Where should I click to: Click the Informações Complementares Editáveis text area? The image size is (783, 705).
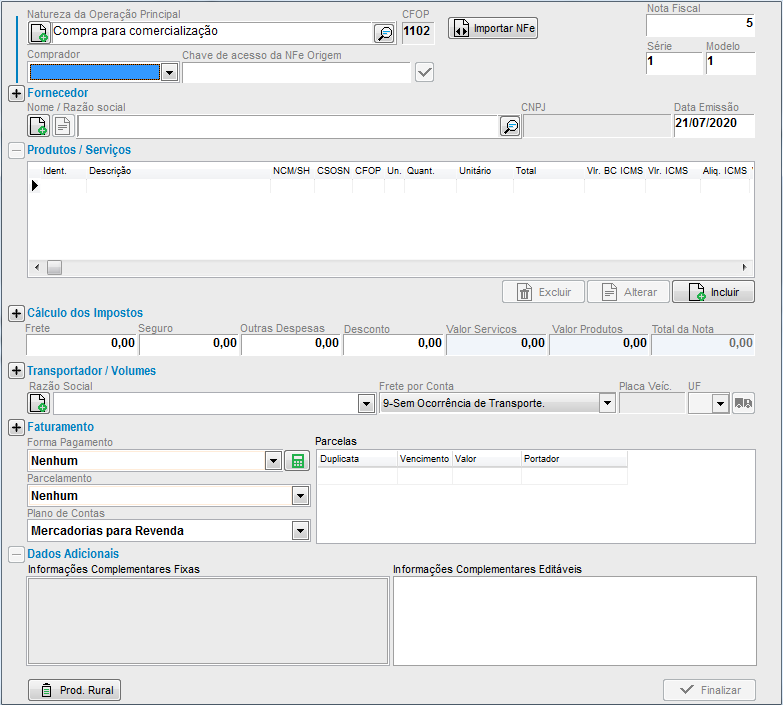tap(574, 621)
